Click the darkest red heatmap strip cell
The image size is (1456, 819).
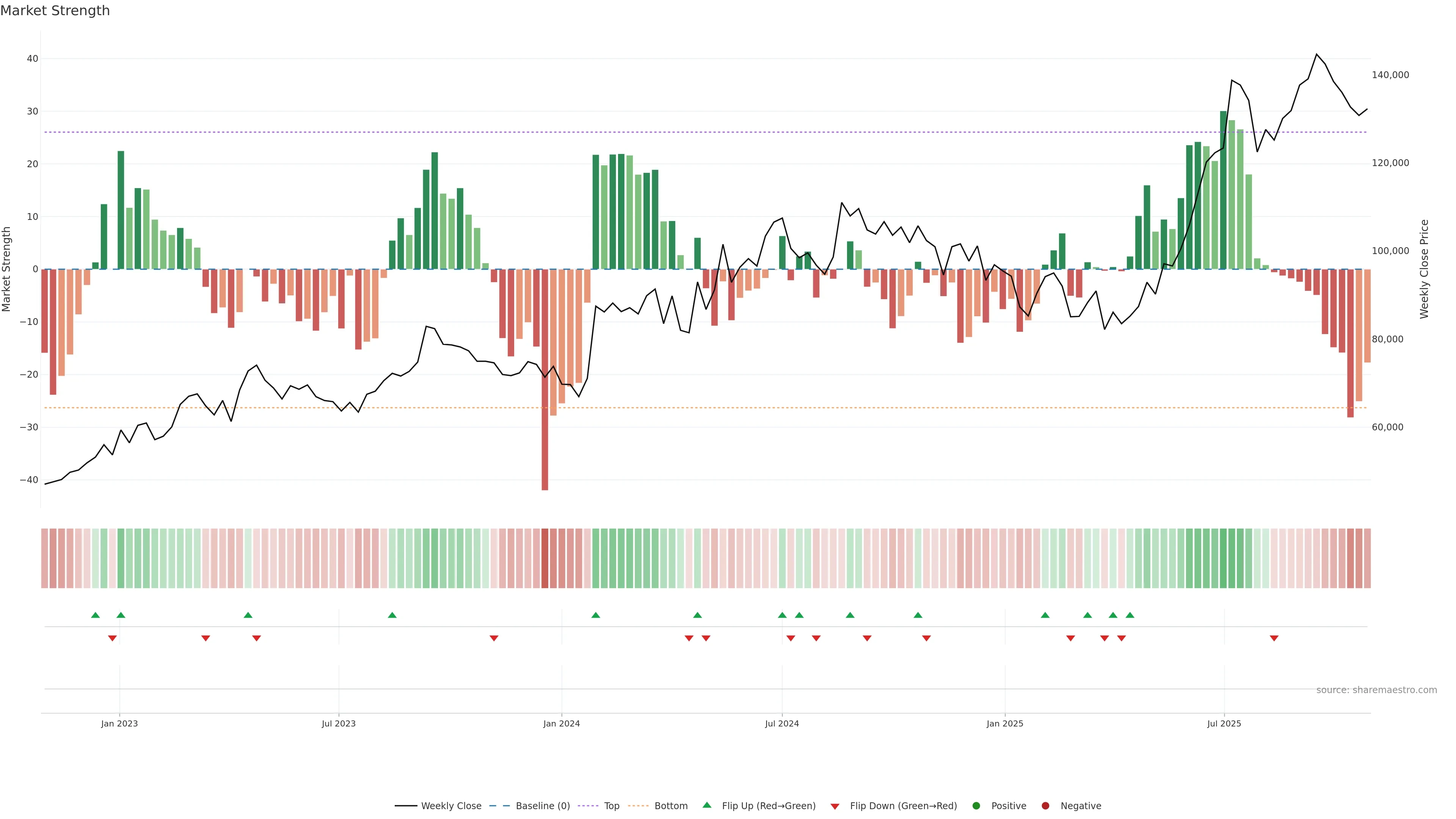click(545, 558)
